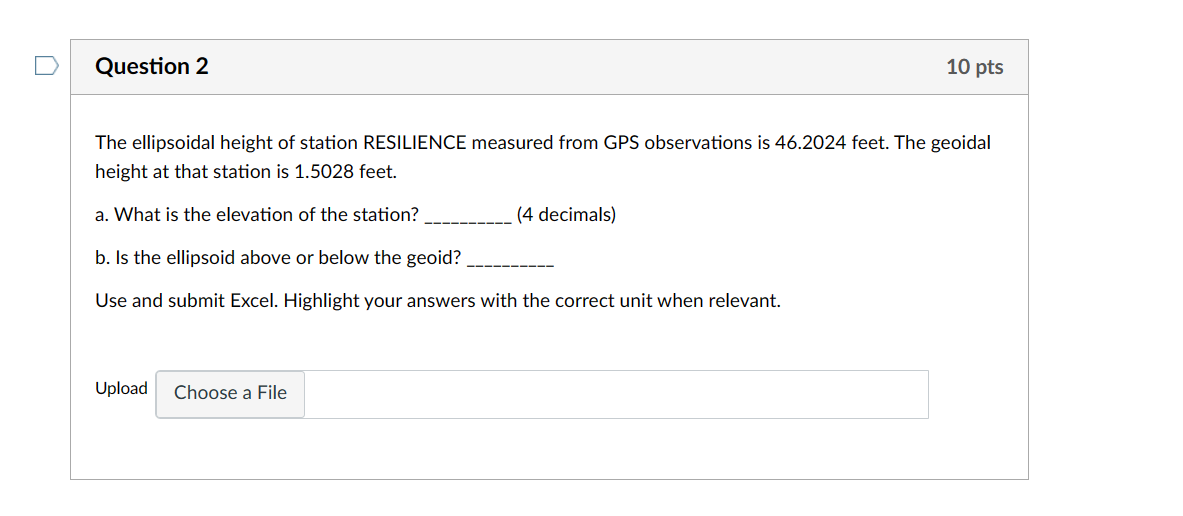Screen dimensions: 1183x516
Task: Click the 1.5028 feet value
Action: [x=345, y=172]
